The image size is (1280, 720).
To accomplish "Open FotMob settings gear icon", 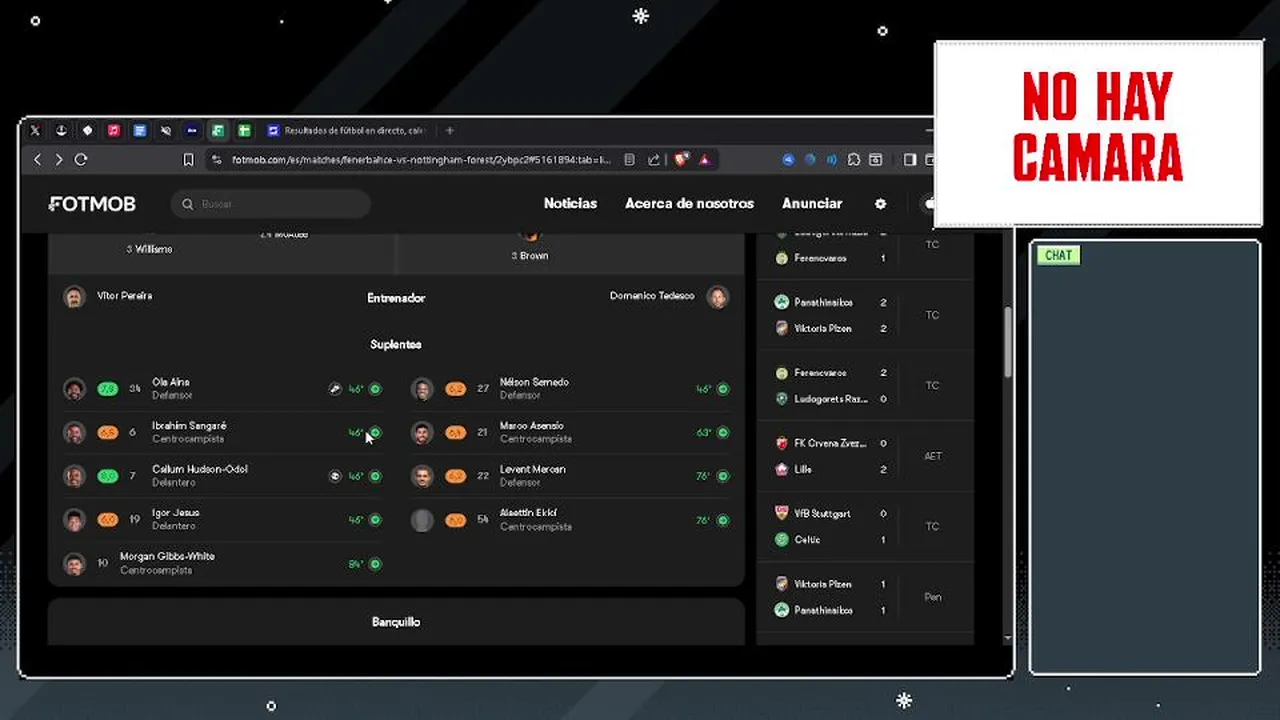I will 880,204.
